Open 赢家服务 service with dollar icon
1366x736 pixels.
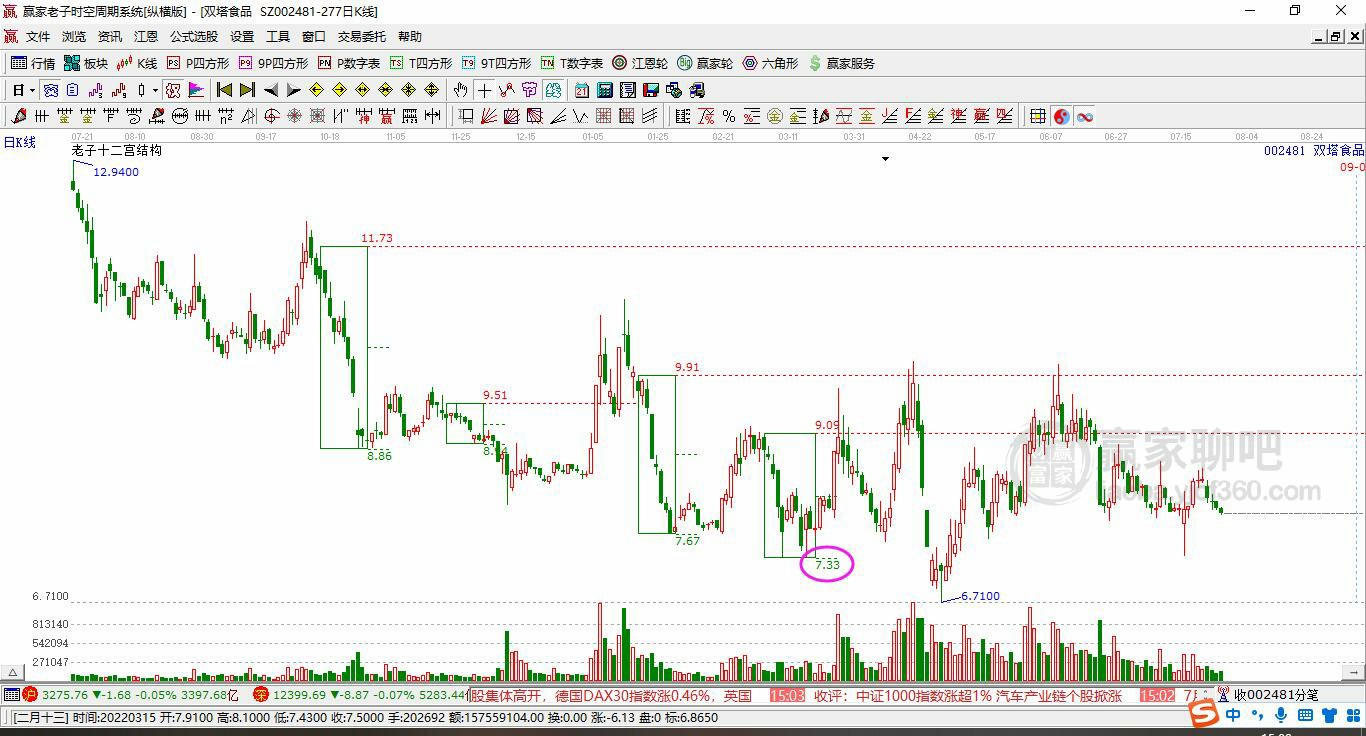tap(841, 63)
